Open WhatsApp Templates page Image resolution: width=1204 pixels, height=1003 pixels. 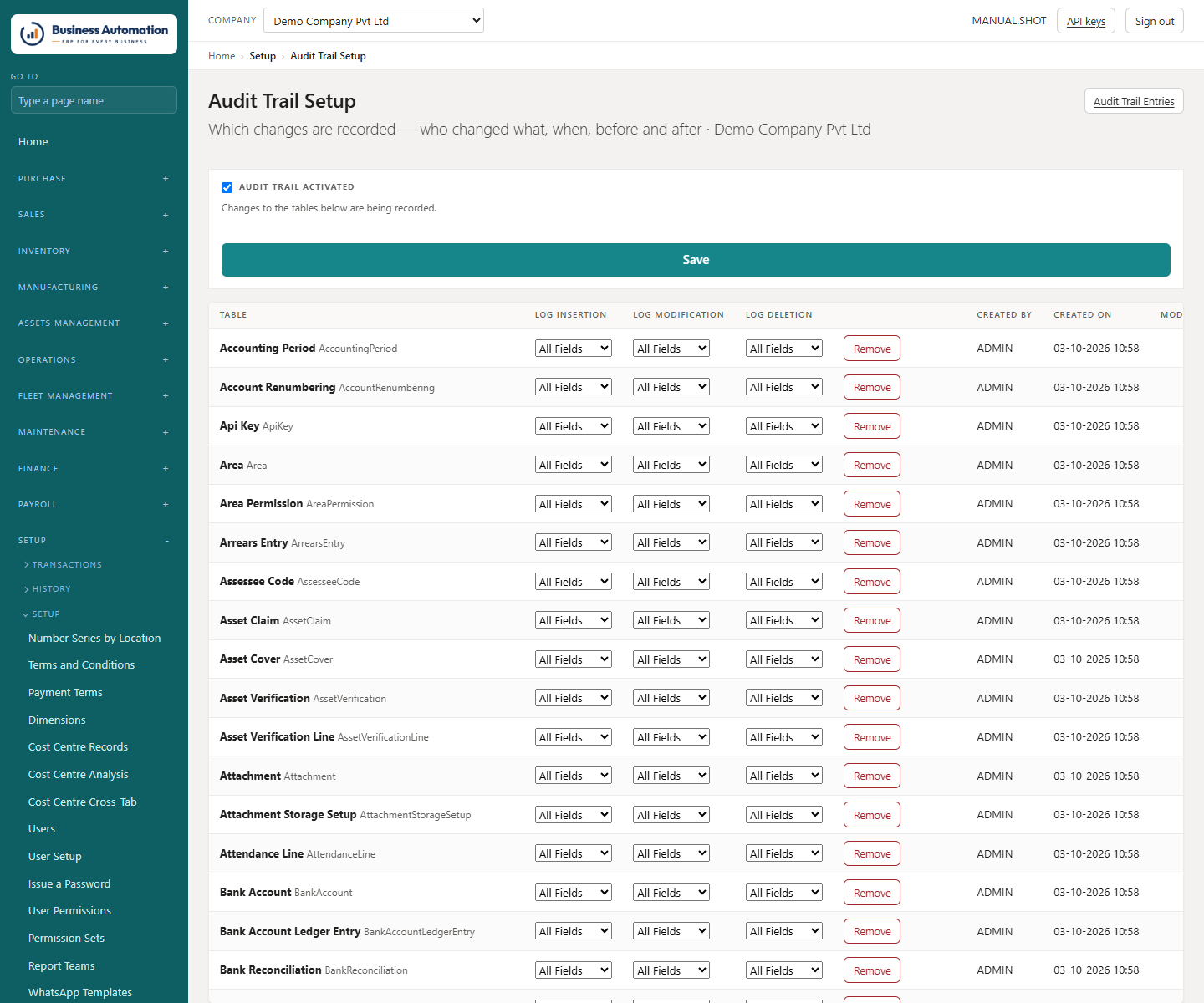point(80,993)
